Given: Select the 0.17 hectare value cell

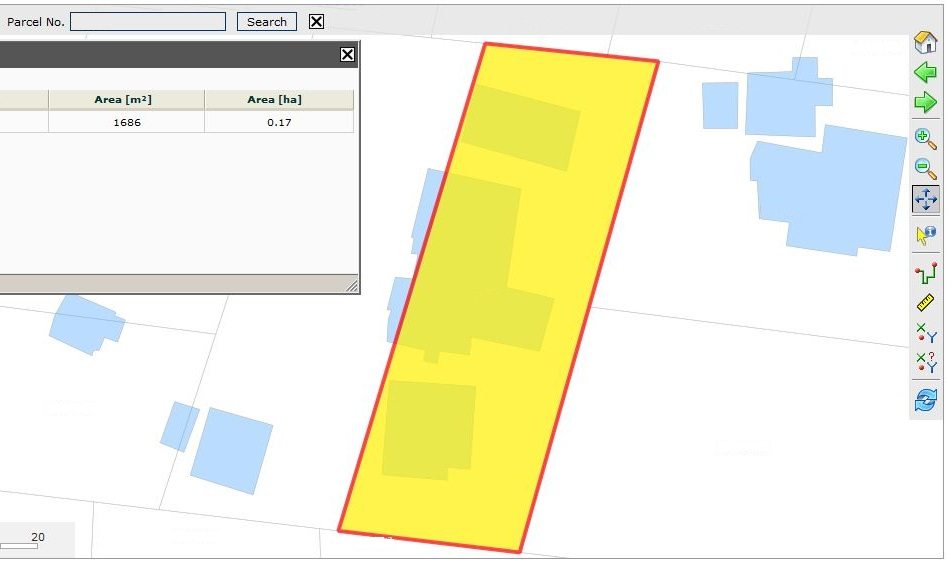Looking at the screenshot, I should (x=279, y=122).
